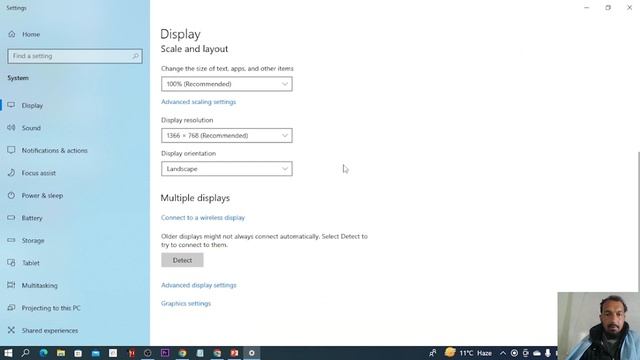This screenshot has width=640, height=360.
Task: Click the Tablet icon in sidebar
Action: tap(11, 262)
